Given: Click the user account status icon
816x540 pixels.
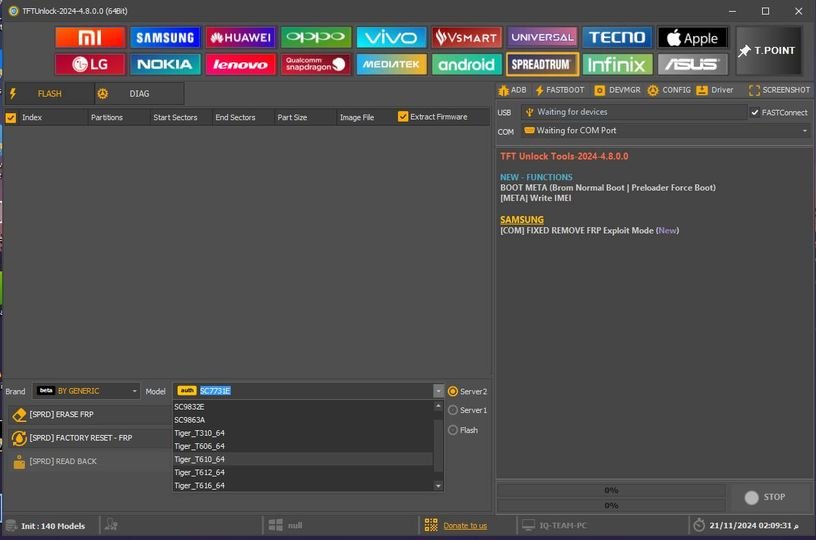Looking at the screenshot, I should coord(111,525).
